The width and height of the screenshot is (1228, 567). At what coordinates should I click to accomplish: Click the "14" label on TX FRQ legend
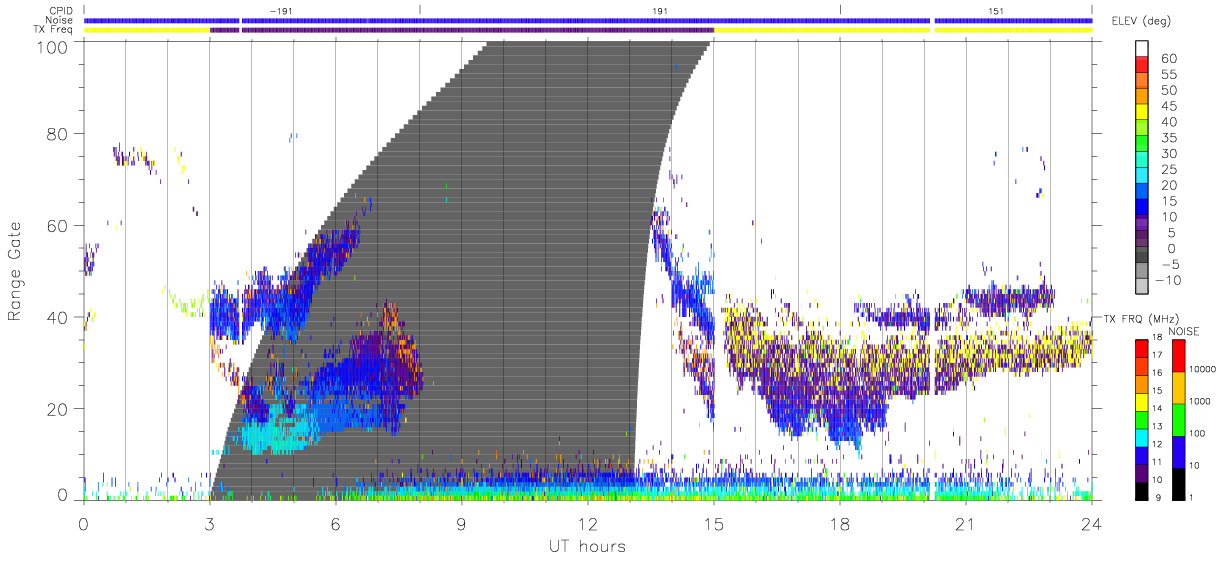point(1158,409)
